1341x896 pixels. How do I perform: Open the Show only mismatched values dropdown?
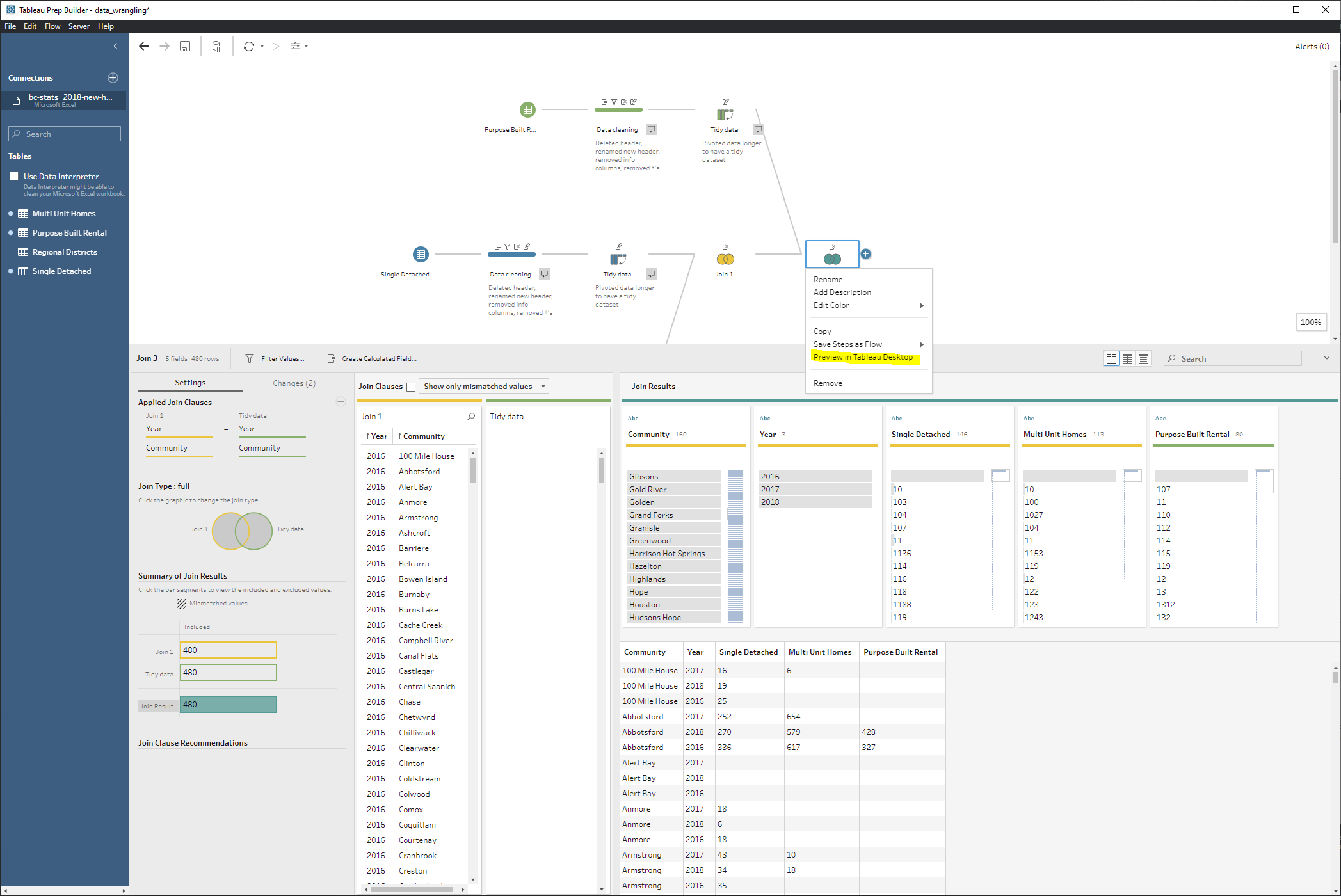pyautogui.click(x=484, y=387)
